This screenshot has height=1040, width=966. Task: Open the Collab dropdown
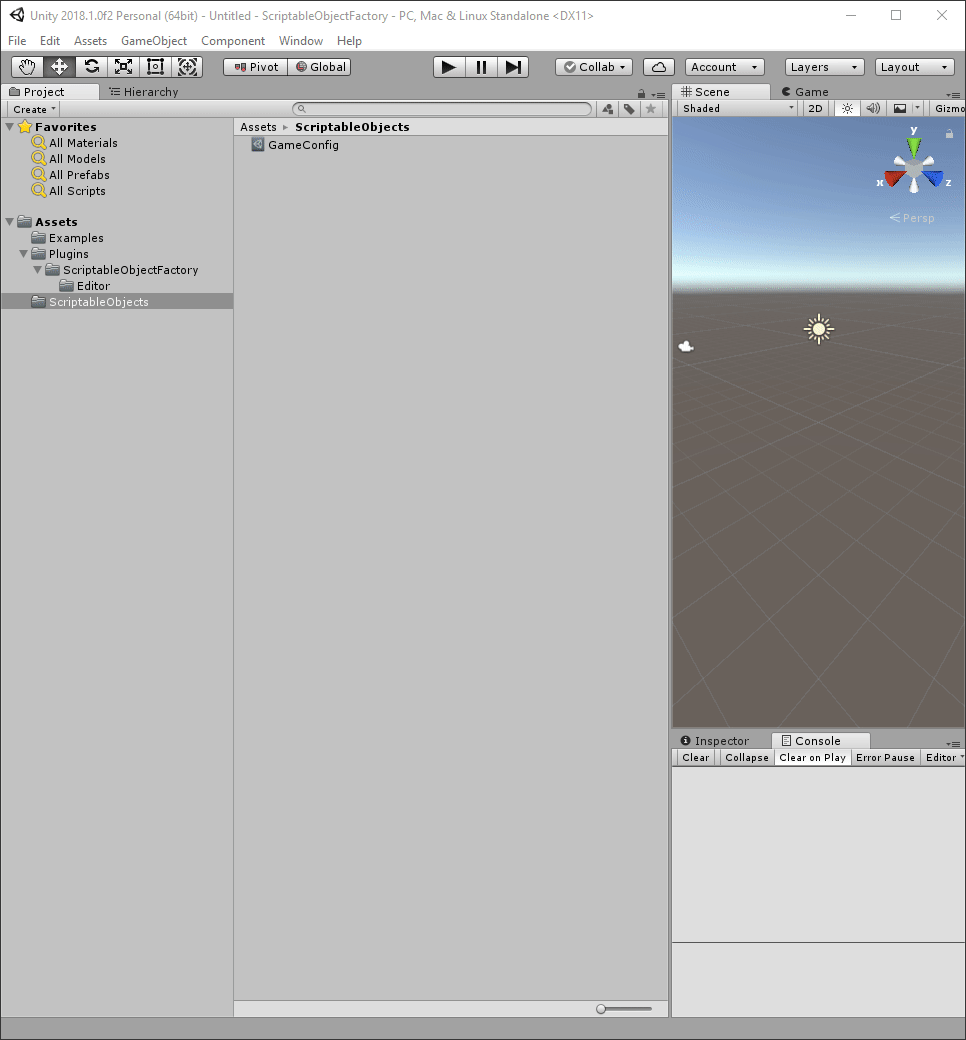[594, 67]
